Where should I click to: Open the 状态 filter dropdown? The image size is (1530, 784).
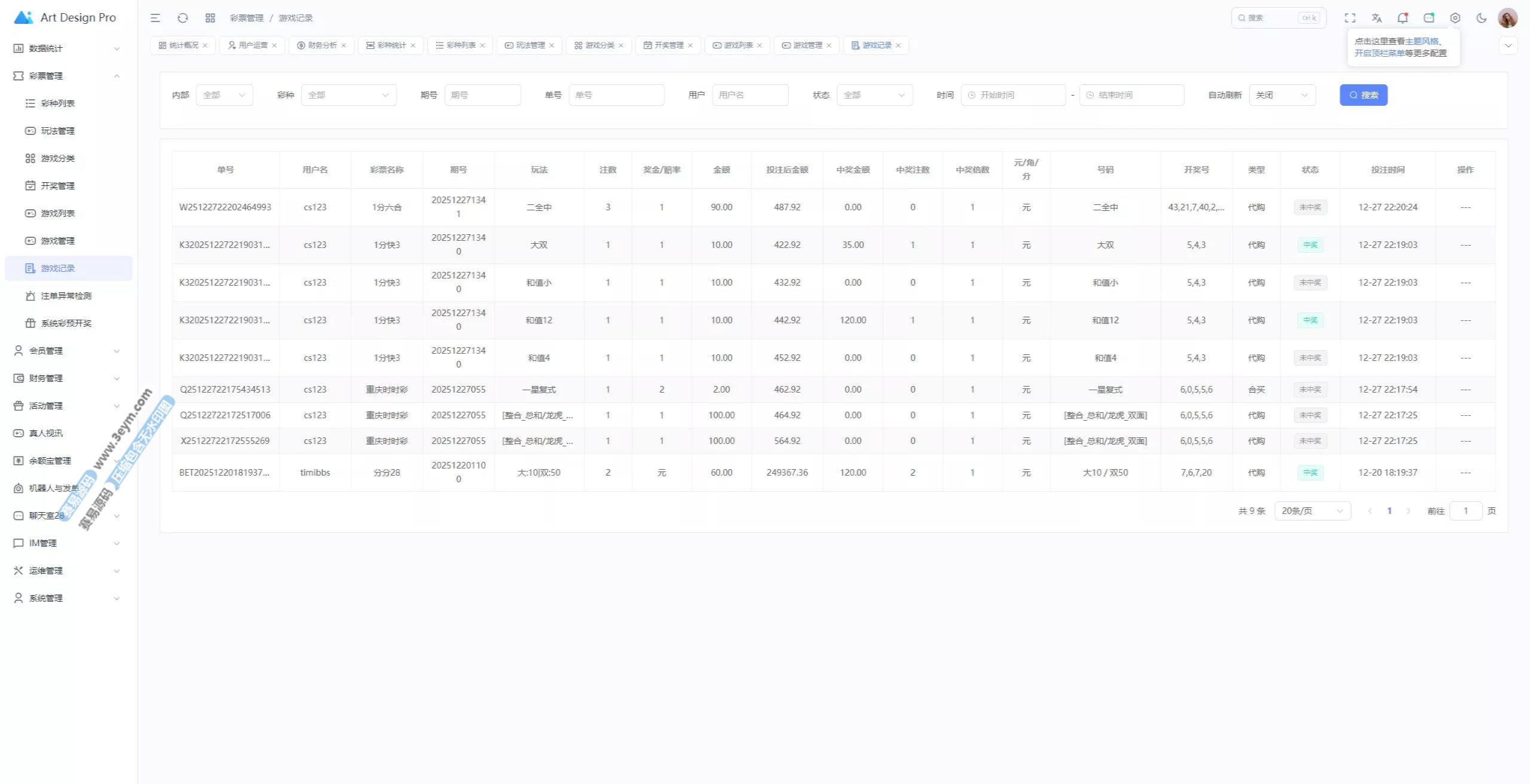tap(874, 95)
